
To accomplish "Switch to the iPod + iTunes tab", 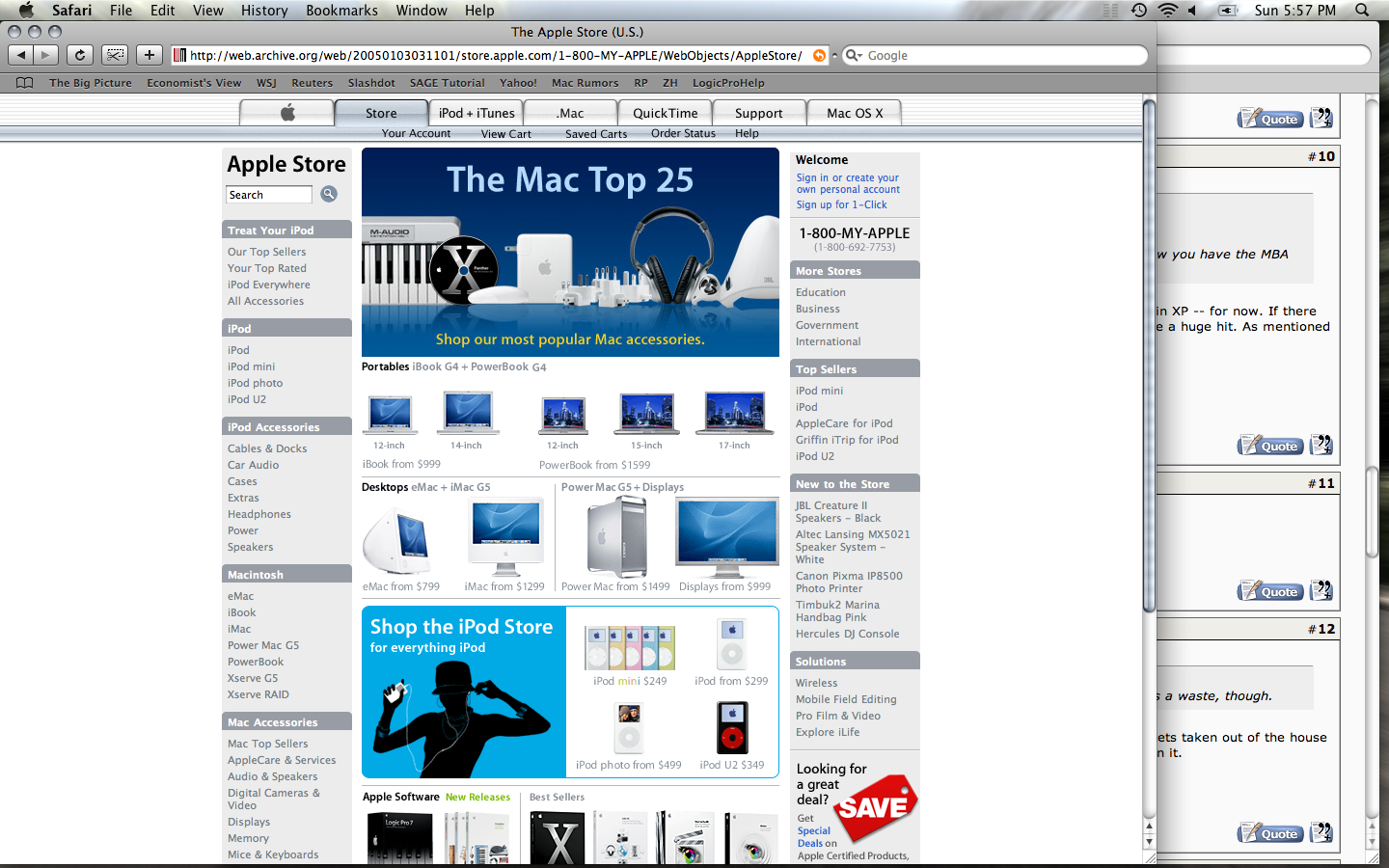I will [x=477, y=113].
